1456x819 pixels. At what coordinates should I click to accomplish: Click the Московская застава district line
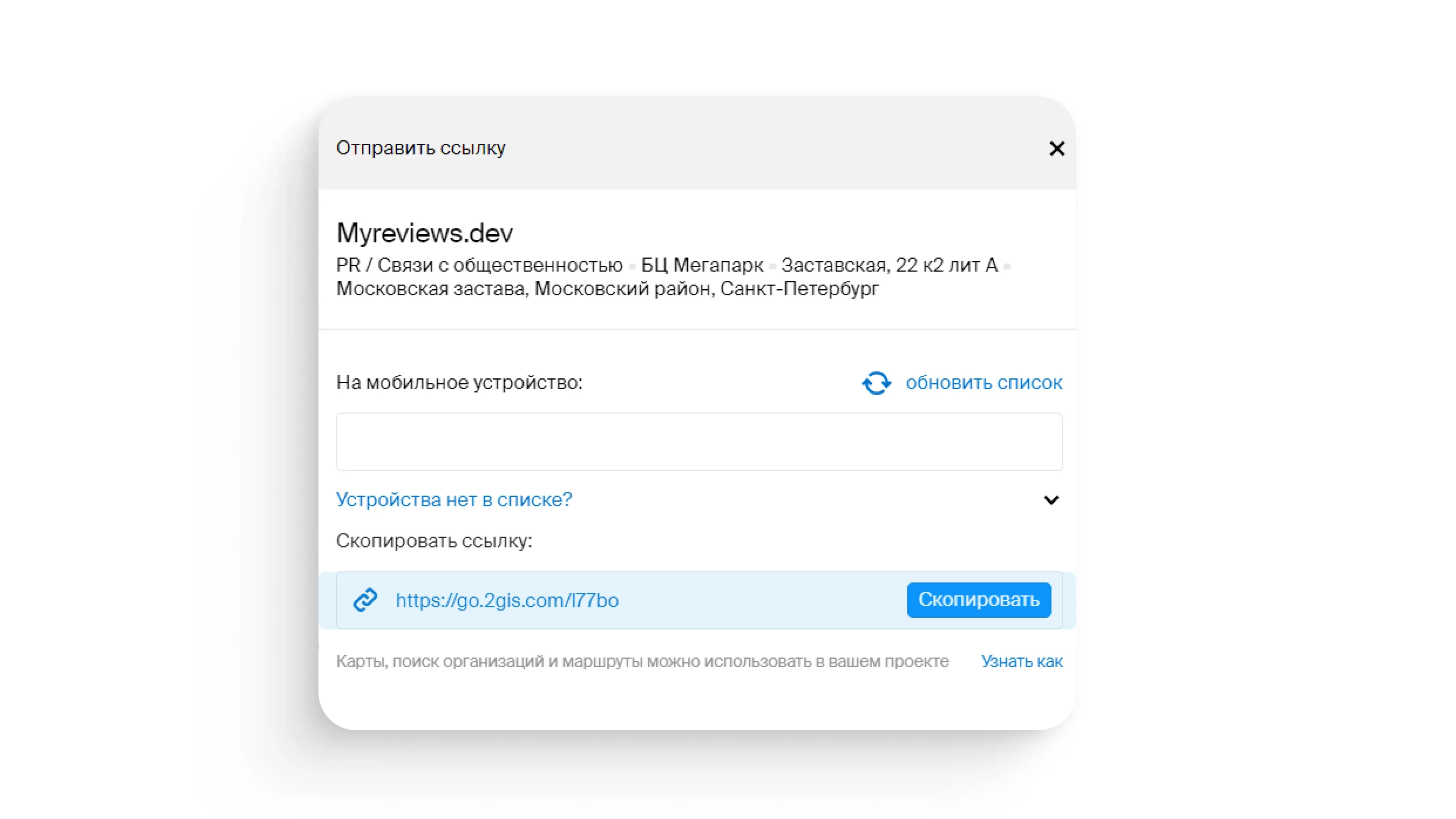(x=607, y=289)
